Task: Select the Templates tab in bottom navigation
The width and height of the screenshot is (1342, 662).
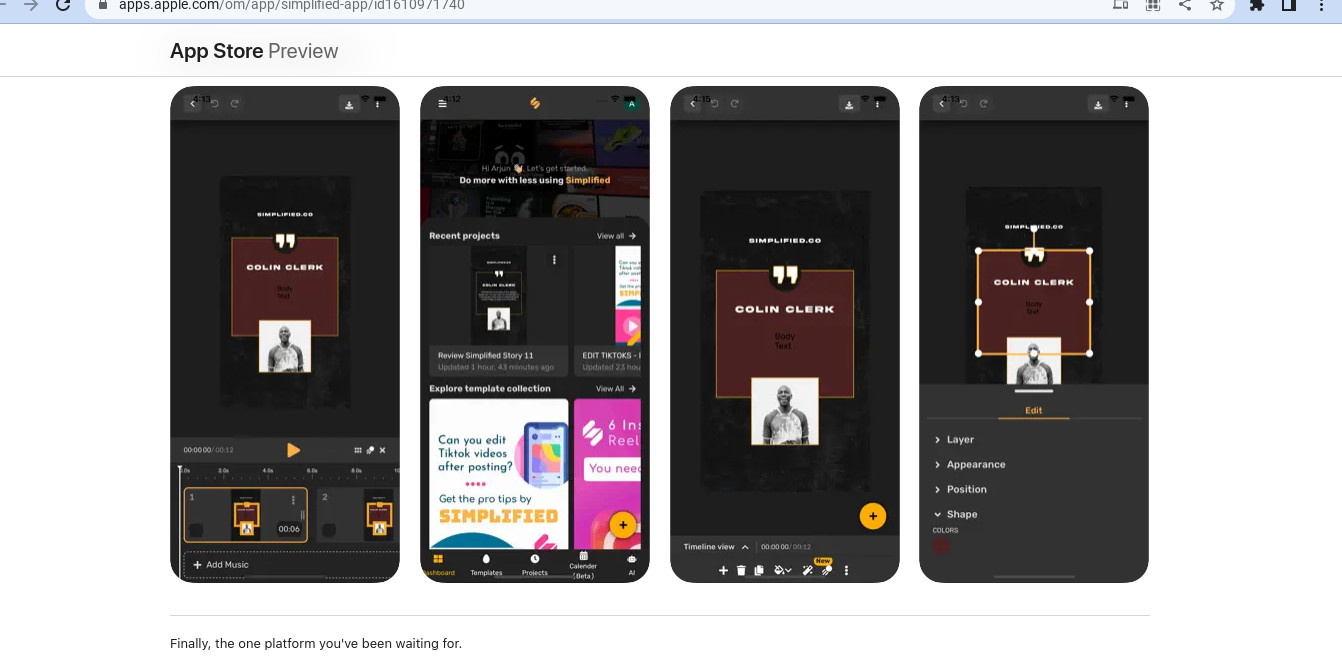Action: point(486,565)
